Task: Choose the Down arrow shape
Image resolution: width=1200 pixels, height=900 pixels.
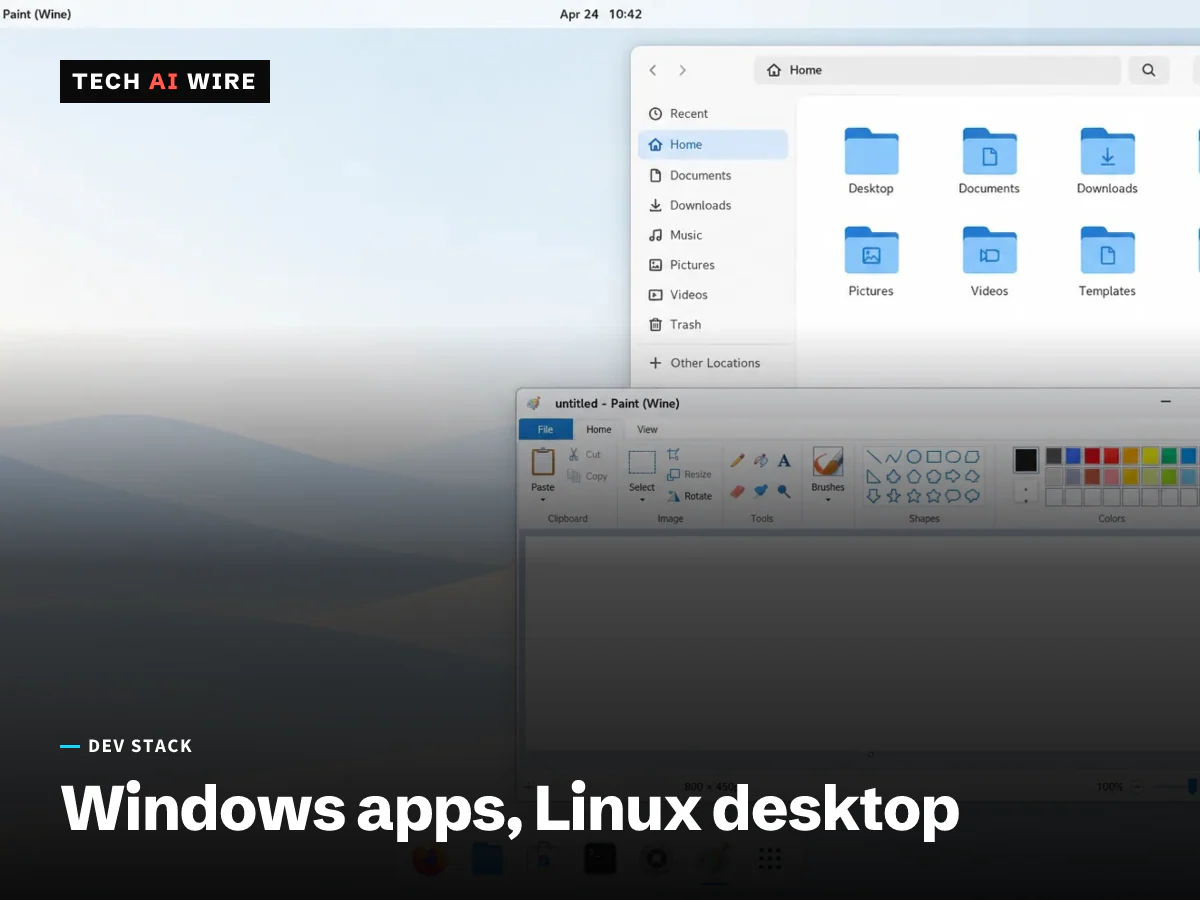Action: click(873, 496)
